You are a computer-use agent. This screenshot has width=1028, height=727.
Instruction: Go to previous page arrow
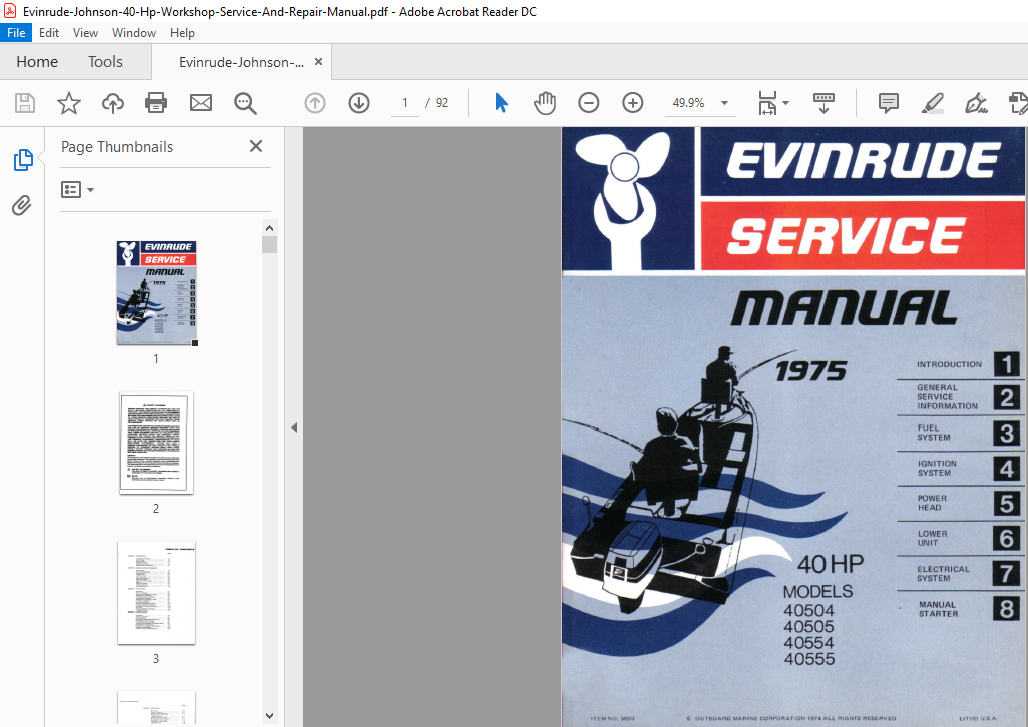tap(315, 103)
